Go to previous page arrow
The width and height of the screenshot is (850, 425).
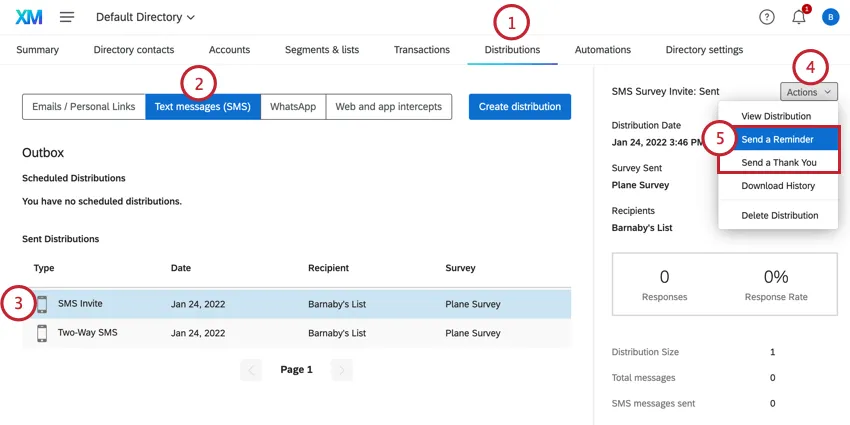pos(252,370)
